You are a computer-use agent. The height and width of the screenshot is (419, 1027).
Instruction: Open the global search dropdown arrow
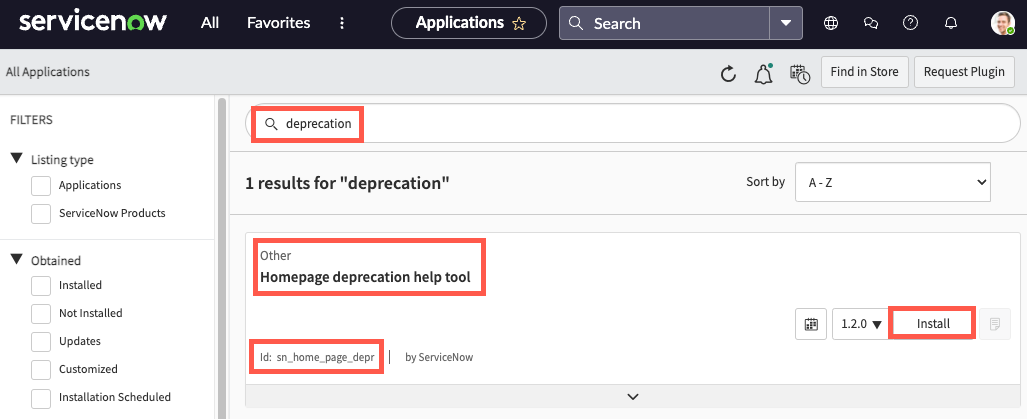(786, 24)
